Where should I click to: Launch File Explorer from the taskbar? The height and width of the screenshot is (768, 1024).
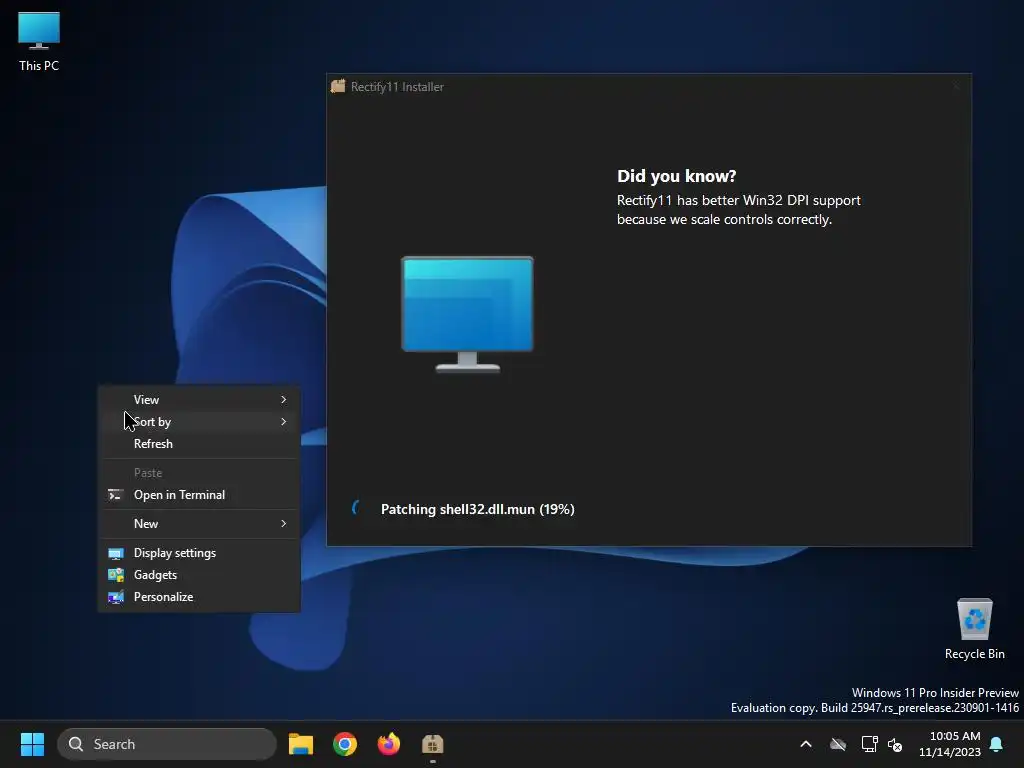pyautogui.click(x=301, y=744)
